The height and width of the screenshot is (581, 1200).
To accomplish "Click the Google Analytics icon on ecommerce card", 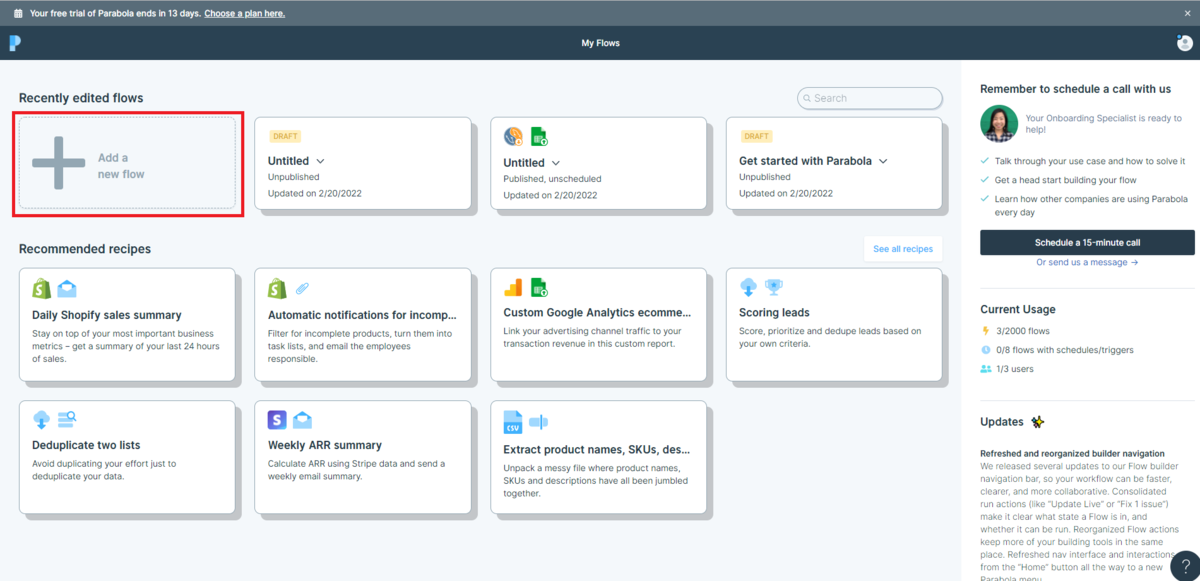I will (x=513, y=289).
